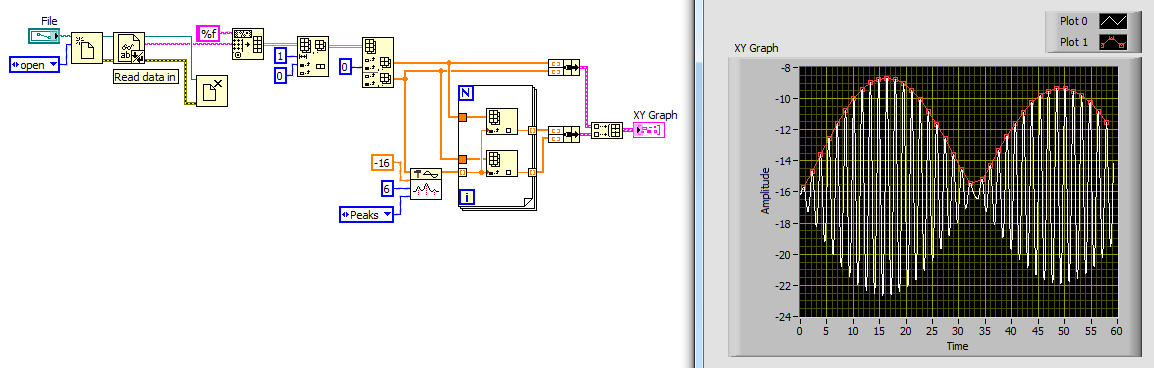Select the width constant 6

pos(387,188)
